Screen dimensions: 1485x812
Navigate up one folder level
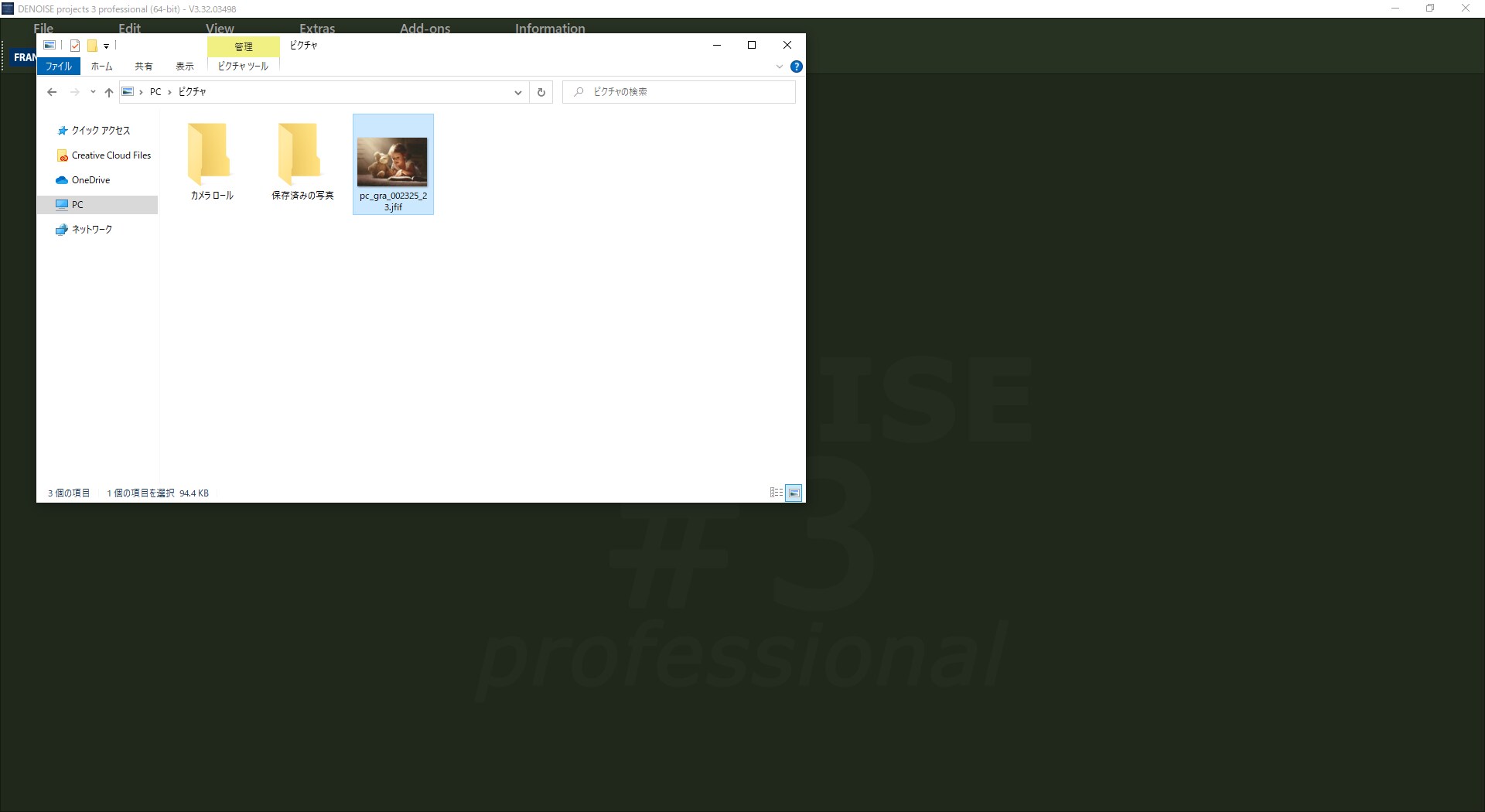pyautogui.click(x=109, y=92)
